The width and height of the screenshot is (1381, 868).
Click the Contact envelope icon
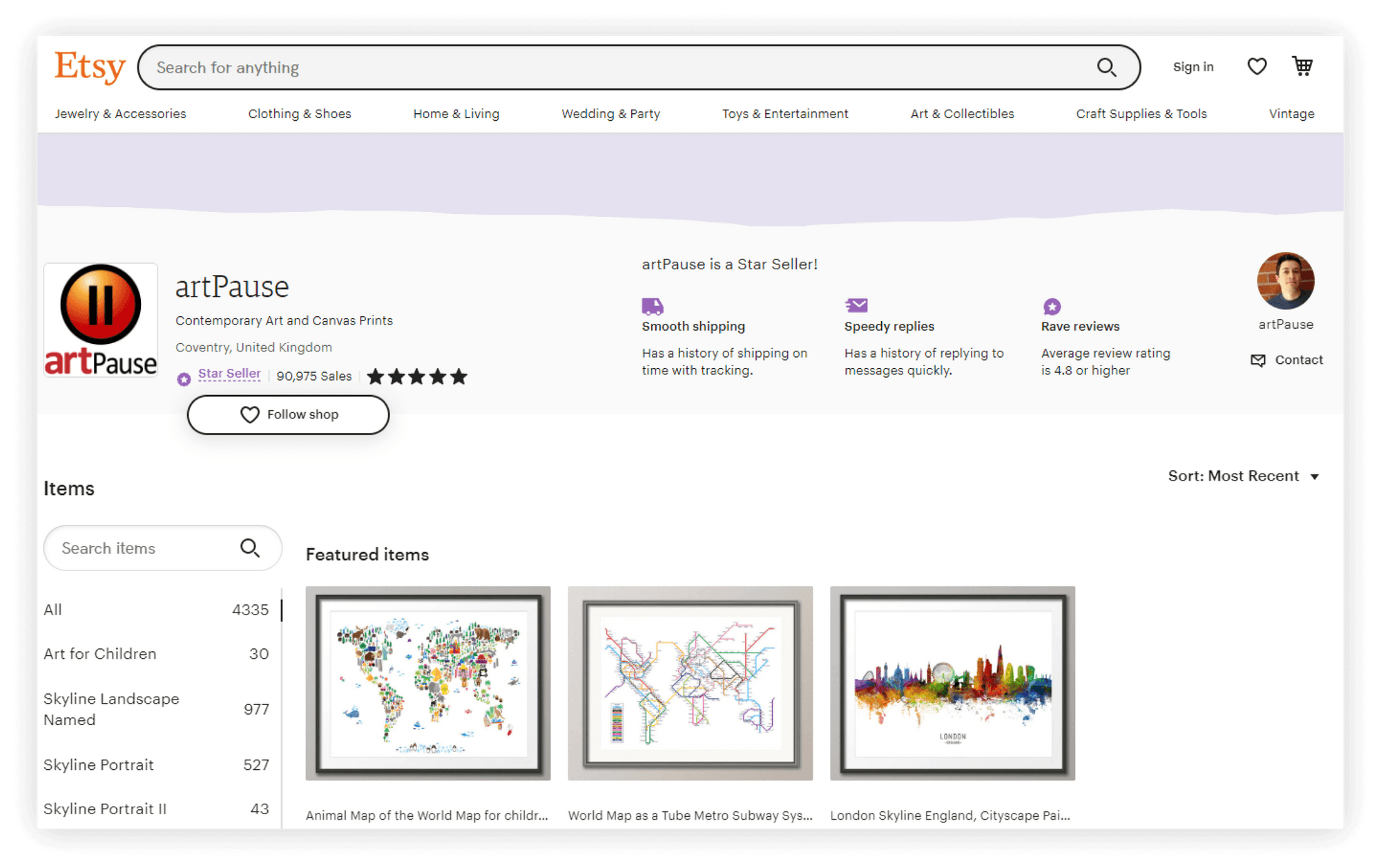coord(1258,360)
